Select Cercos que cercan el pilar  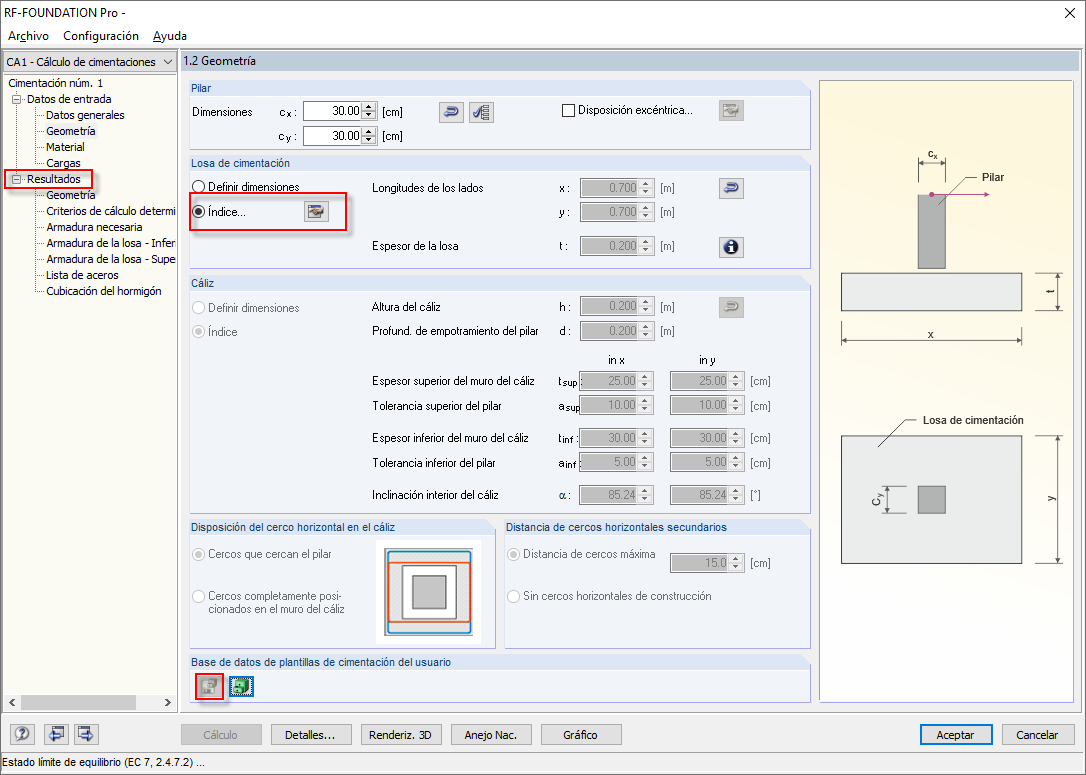[199, 554]
